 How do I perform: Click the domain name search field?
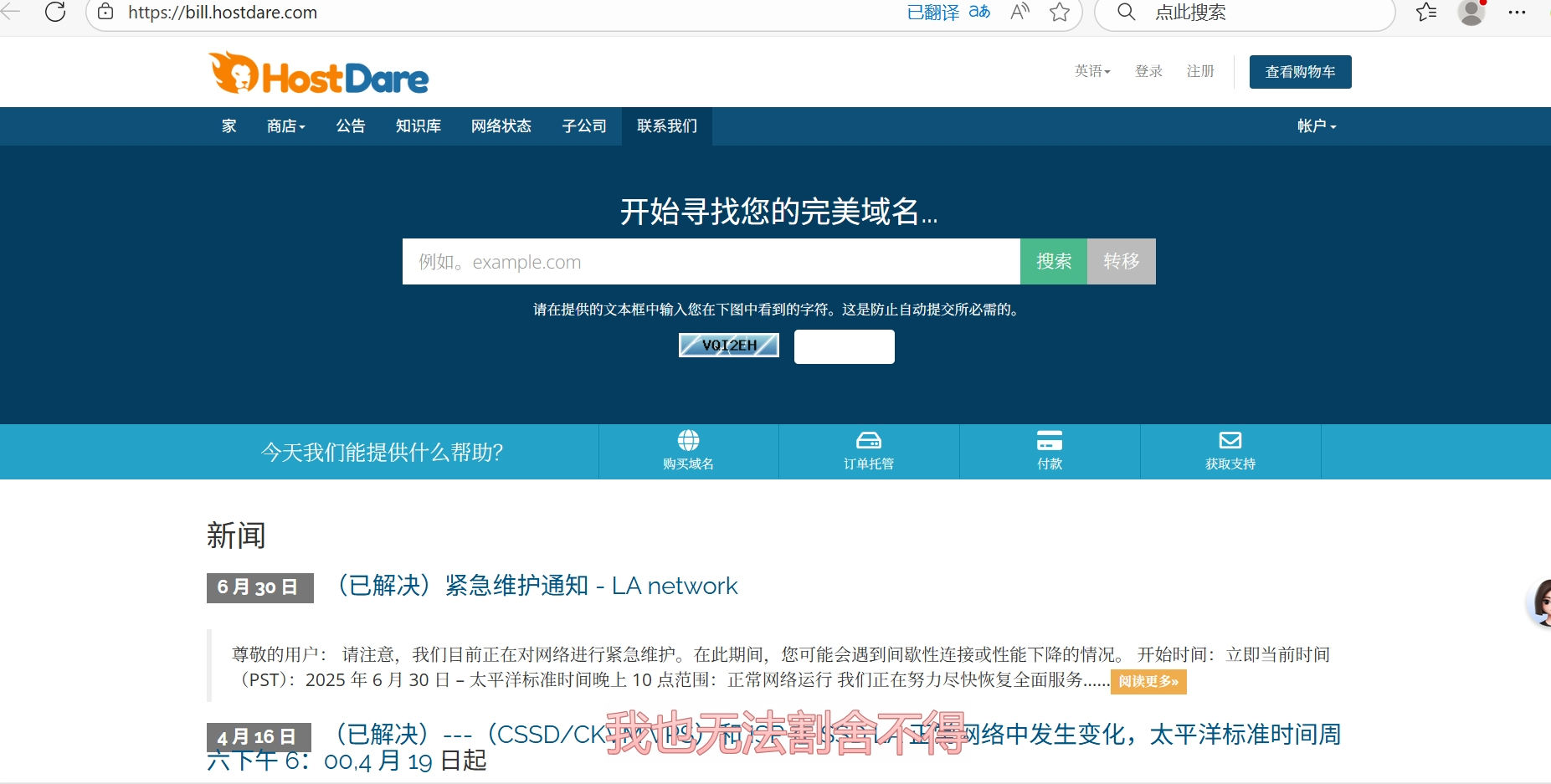click(711, 262)
